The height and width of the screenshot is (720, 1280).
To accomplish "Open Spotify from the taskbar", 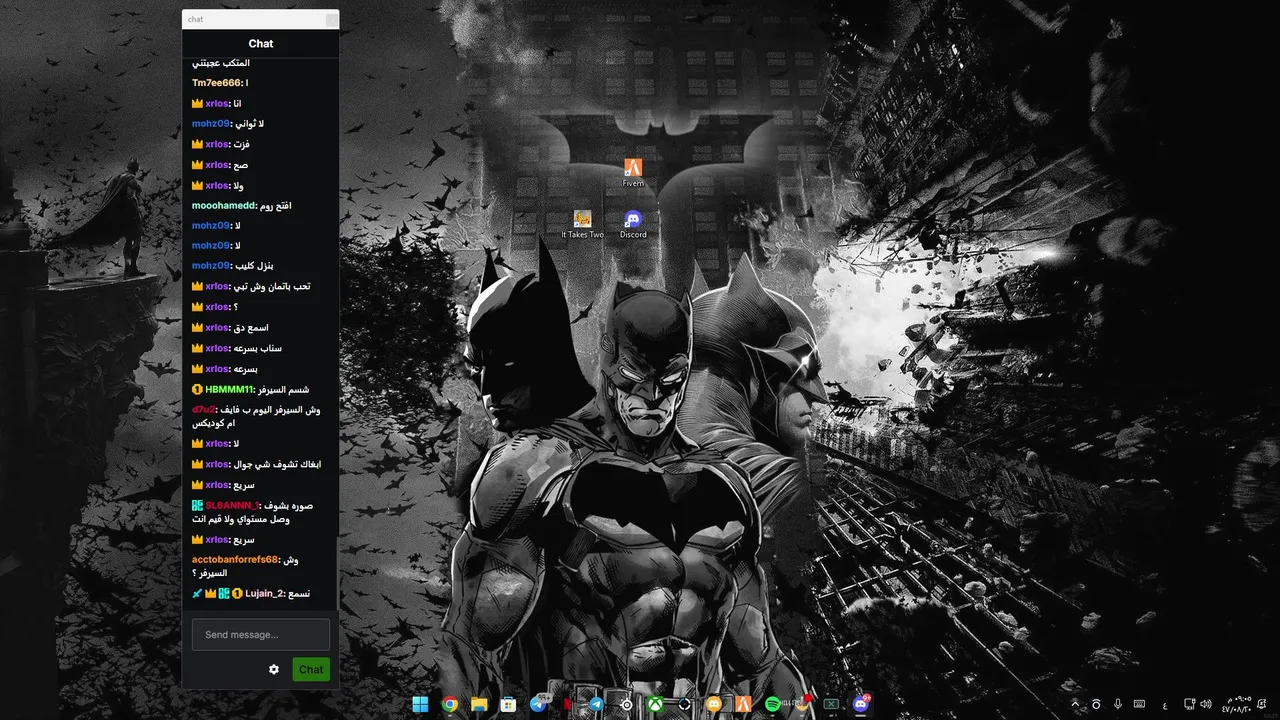I will point(773,704).
